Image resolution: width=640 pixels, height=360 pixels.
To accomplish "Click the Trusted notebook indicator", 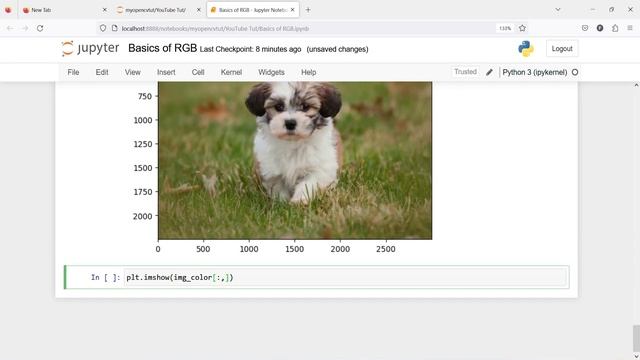I will [x=465, y=72].
